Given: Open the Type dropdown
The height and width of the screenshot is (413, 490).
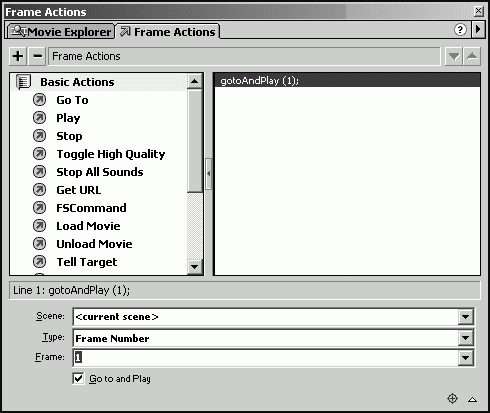Looking at the screenshot, I should tap(466, 338).
